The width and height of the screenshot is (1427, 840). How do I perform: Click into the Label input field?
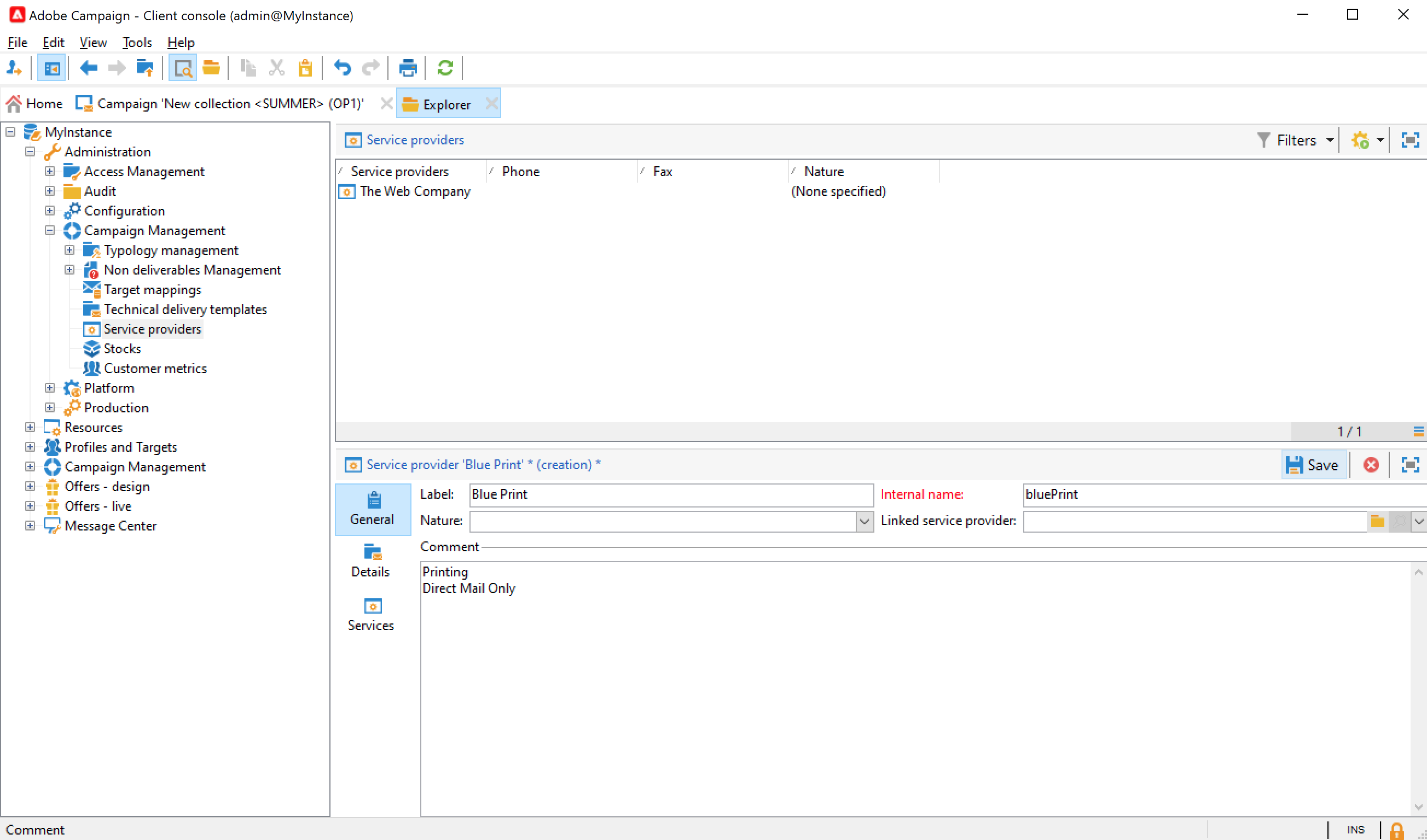670,494
